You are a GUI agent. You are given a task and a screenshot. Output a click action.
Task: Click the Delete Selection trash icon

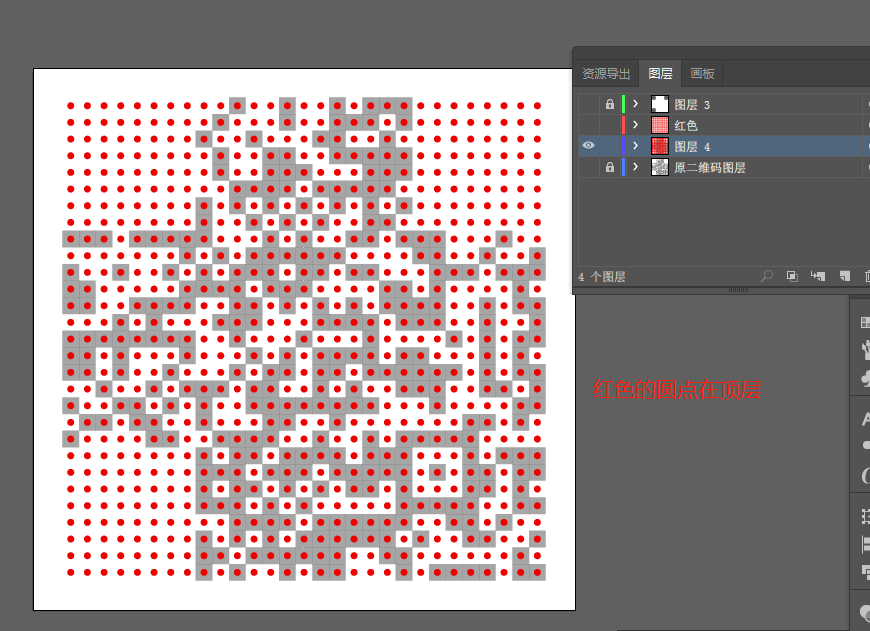[867, 276]
